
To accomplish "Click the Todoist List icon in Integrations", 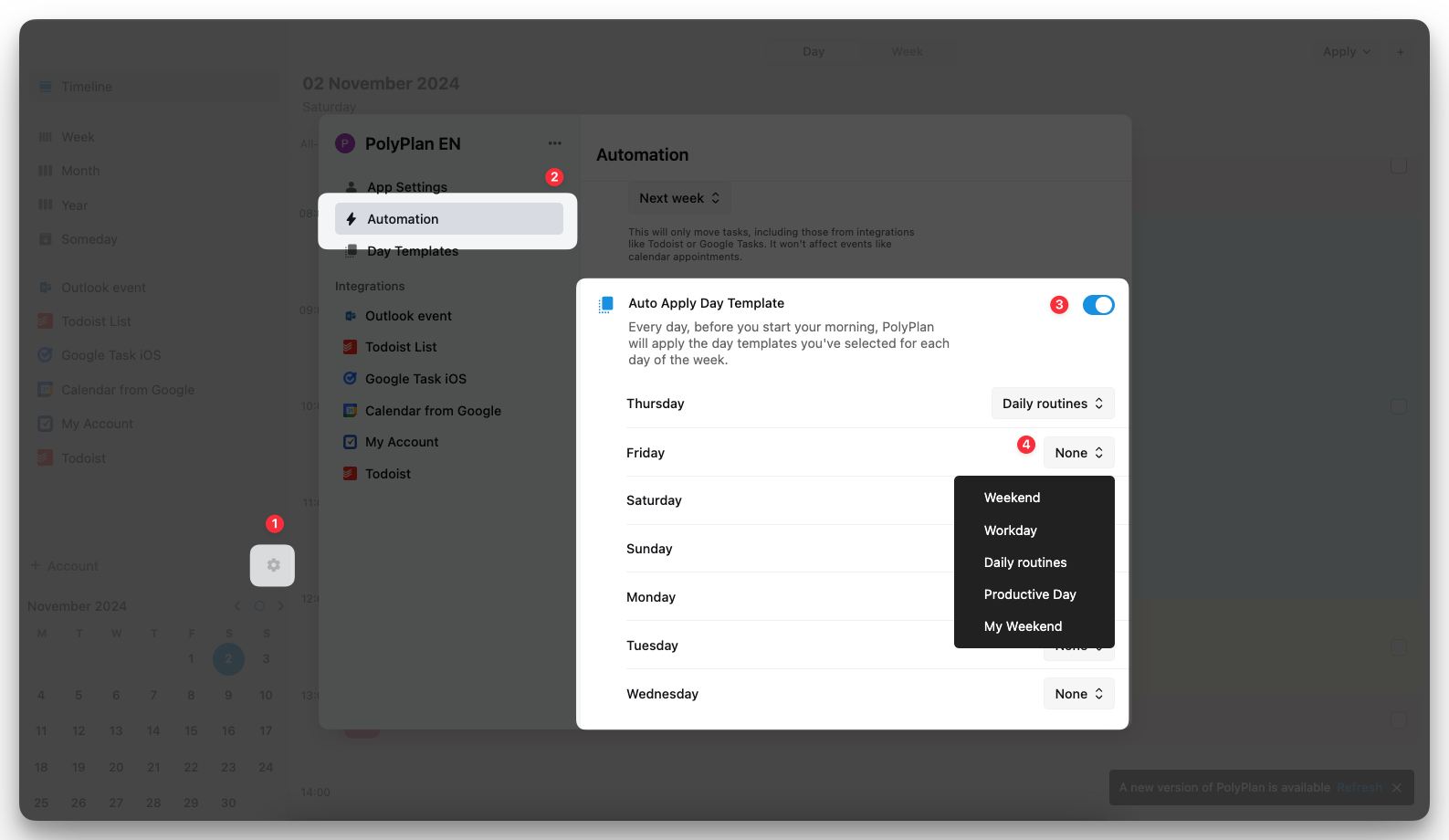I will click(350, 347).
